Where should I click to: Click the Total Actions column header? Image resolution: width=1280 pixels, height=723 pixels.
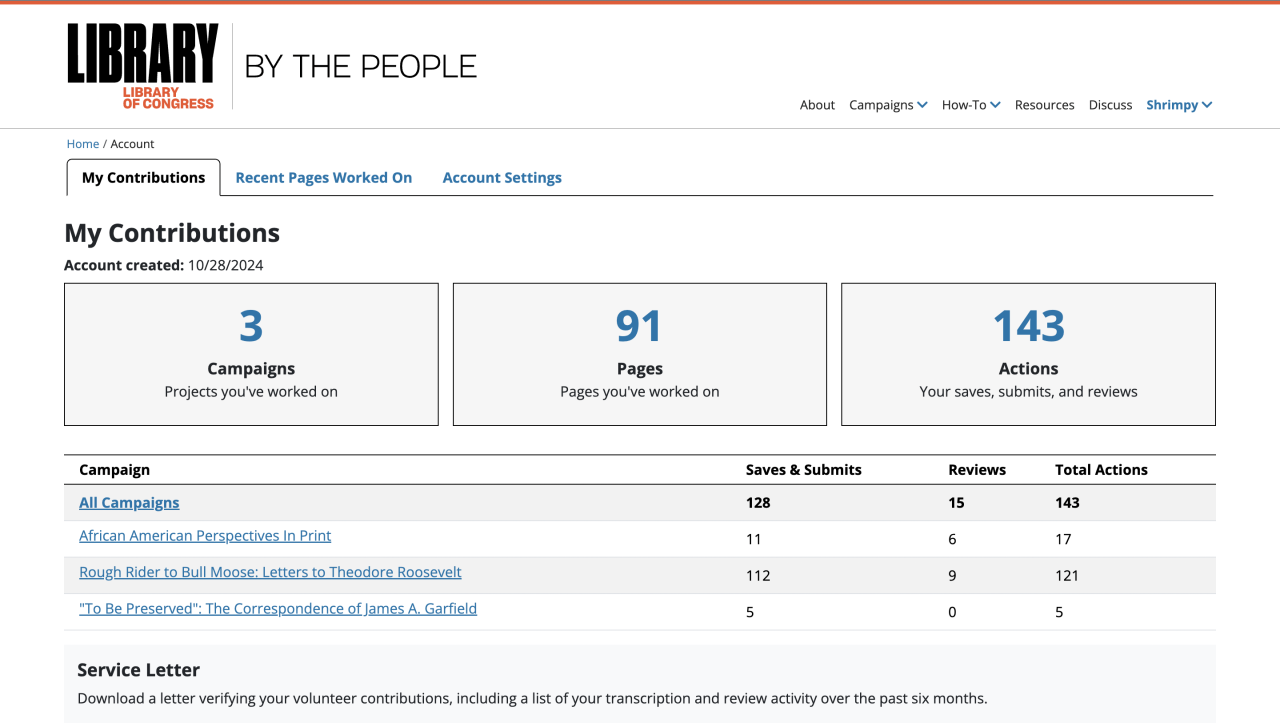1101,470
